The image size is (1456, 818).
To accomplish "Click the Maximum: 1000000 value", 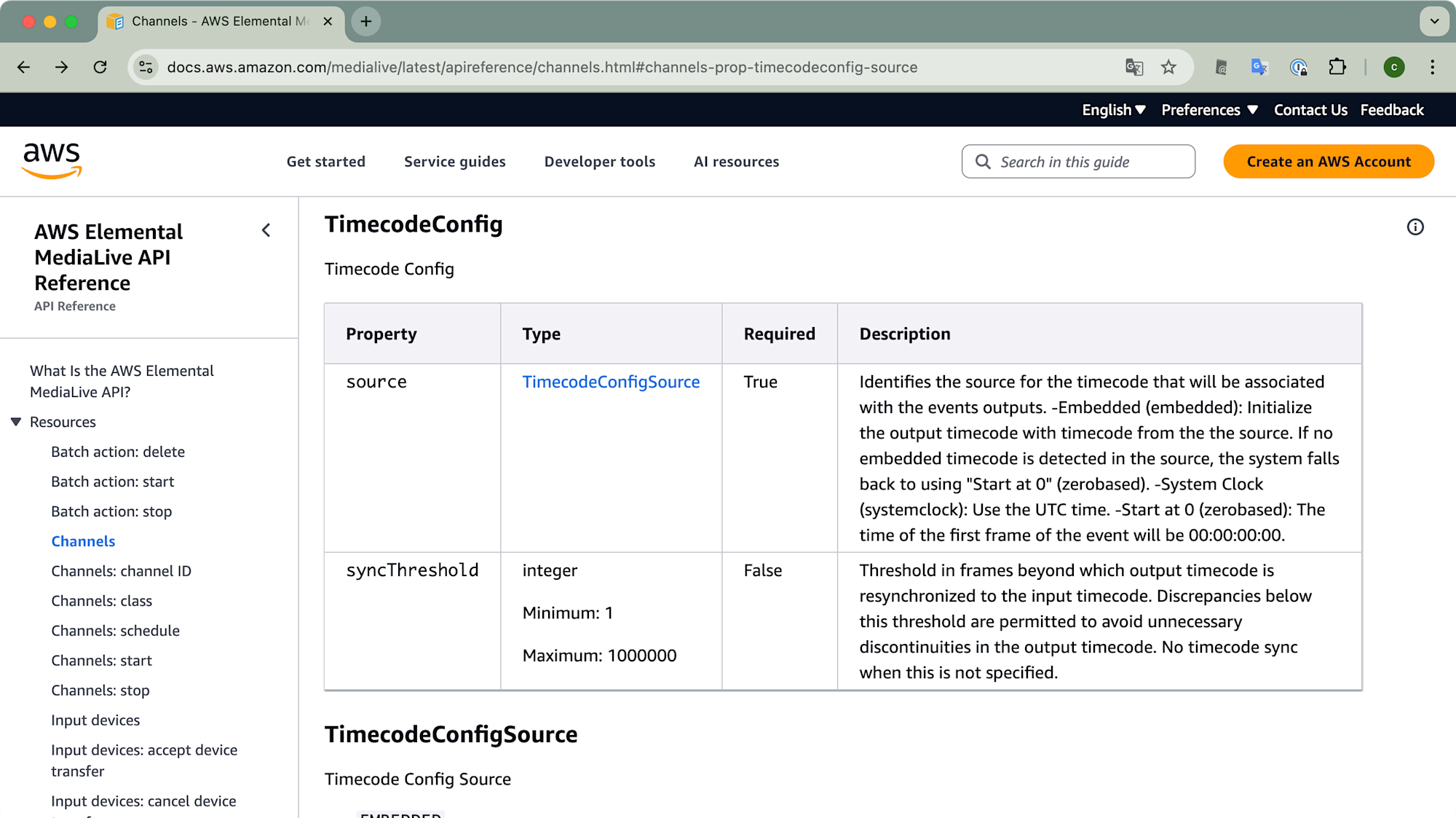I will (600, 656).
